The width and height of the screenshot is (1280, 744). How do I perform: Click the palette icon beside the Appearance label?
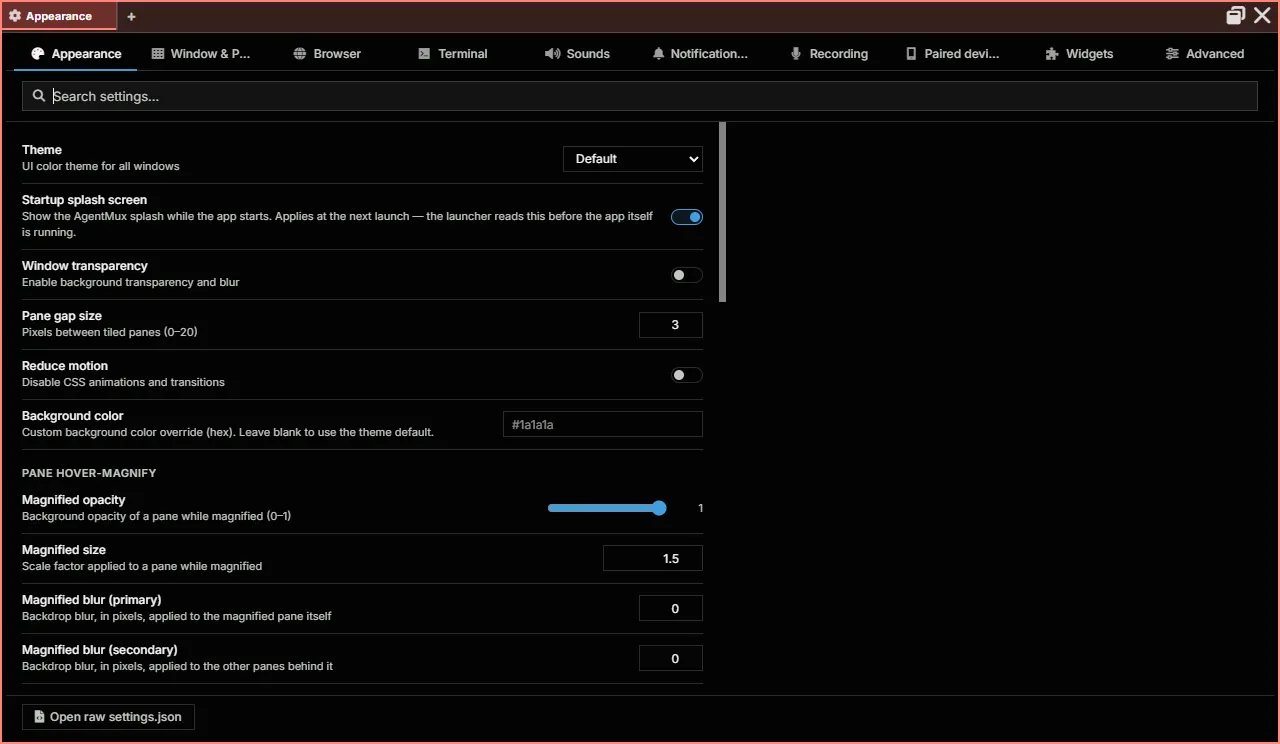tap(38, 54)
